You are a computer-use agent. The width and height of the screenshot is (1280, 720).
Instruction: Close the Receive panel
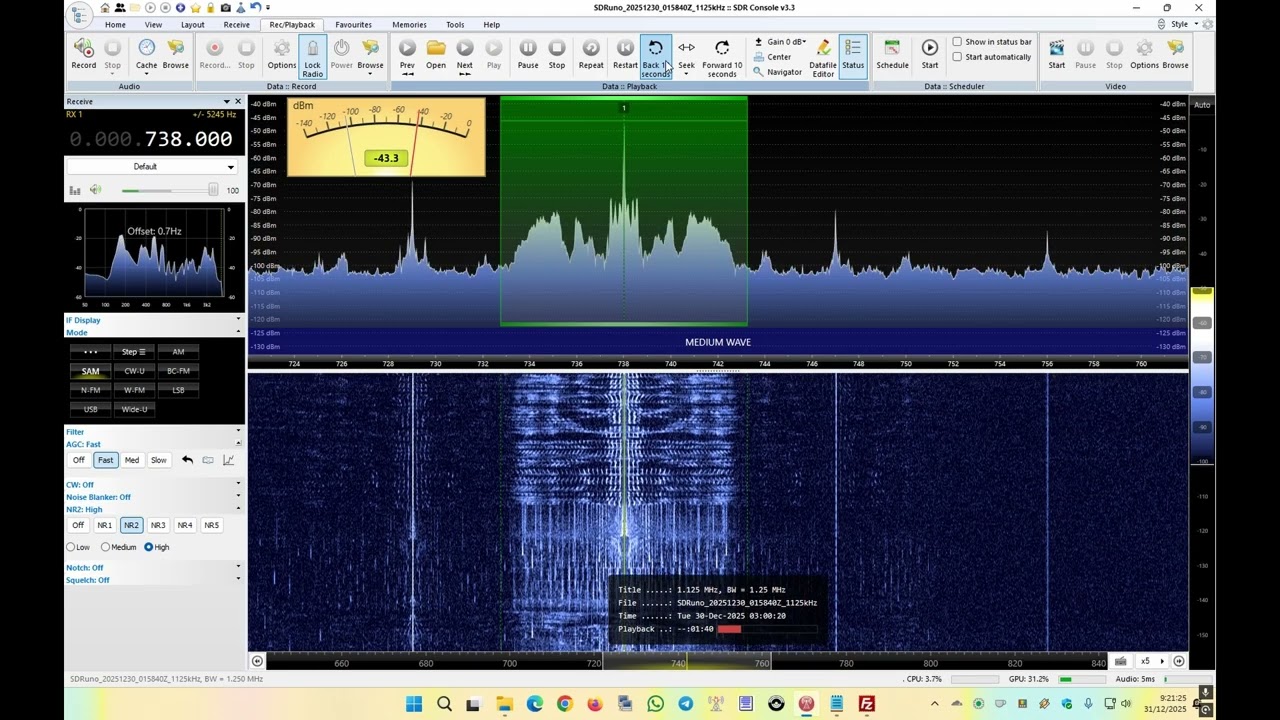click(x=238, y=101)
